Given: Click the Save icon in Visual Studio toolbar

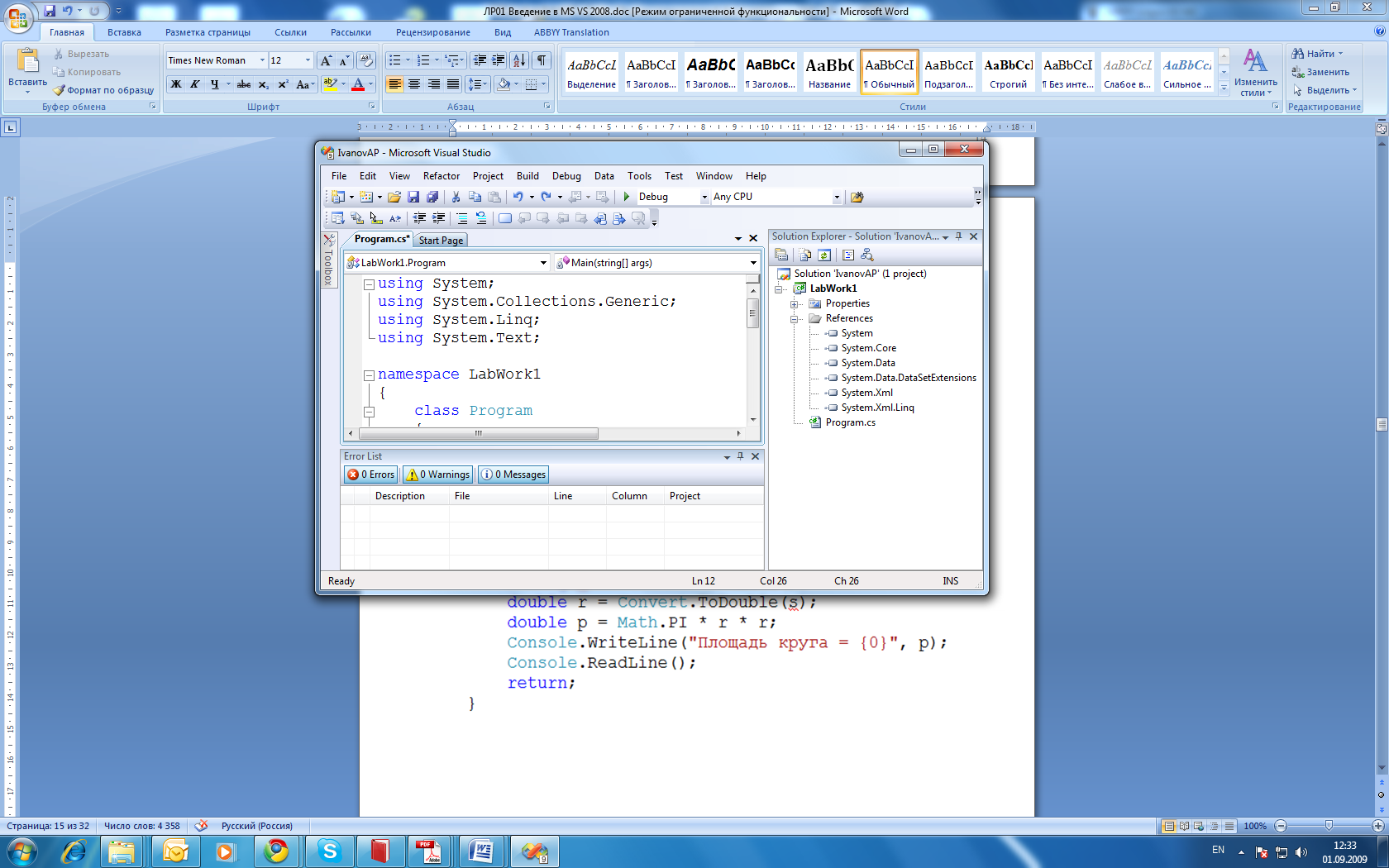Looking at the screenshot, I should point(413,197).
